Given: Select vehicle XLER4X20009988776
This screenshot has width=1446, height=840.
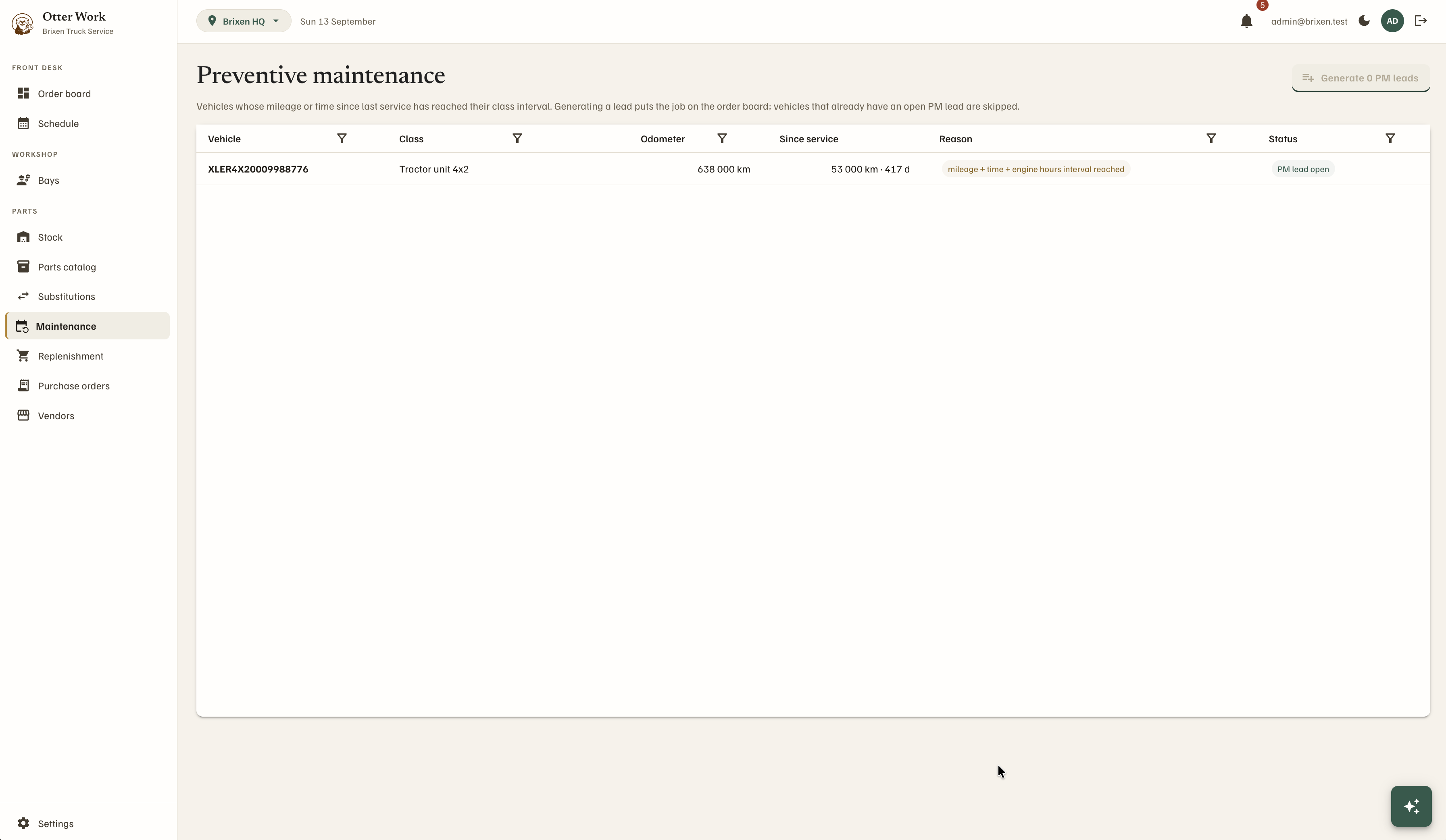Looking at the screenshot, I should [x=258, y=169].
